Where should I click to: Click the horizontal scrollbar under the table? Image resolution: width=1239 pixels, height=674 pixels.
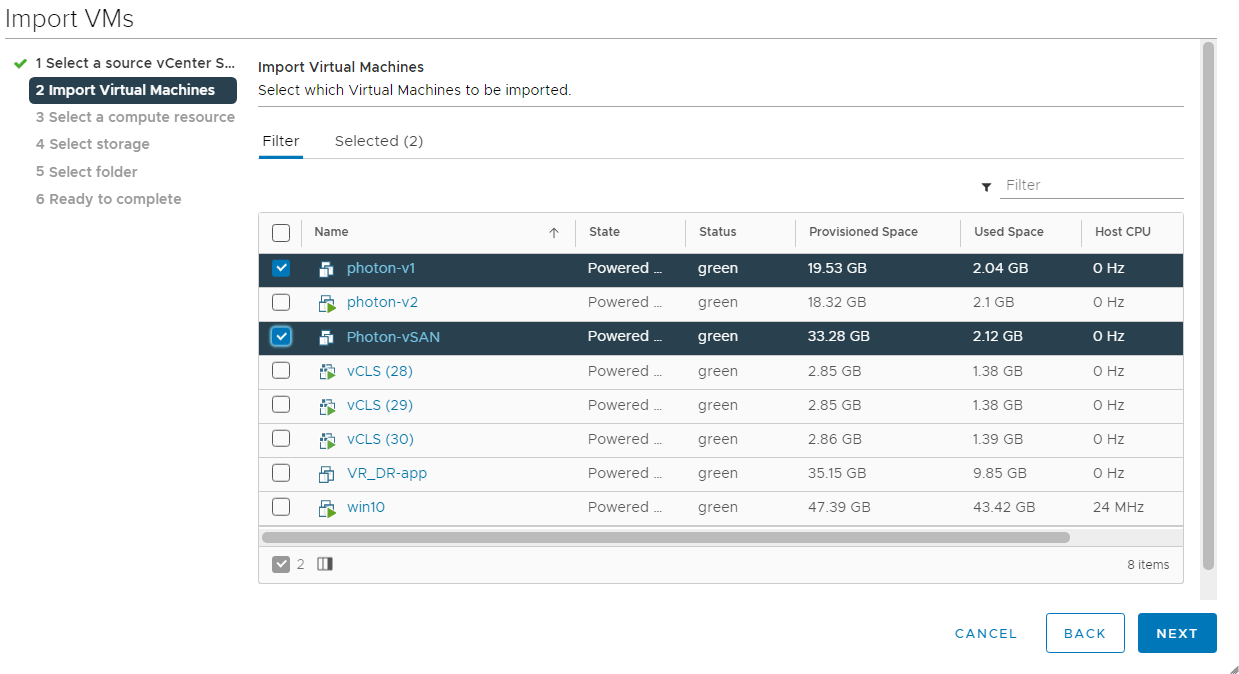click(665, 537)
